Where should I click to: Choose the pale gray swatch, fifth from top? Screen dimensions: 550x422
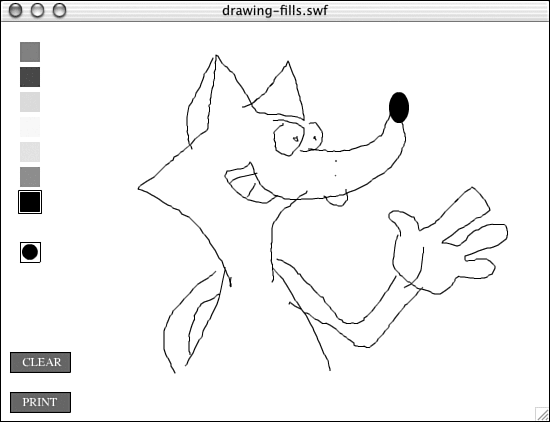[30, 152]
